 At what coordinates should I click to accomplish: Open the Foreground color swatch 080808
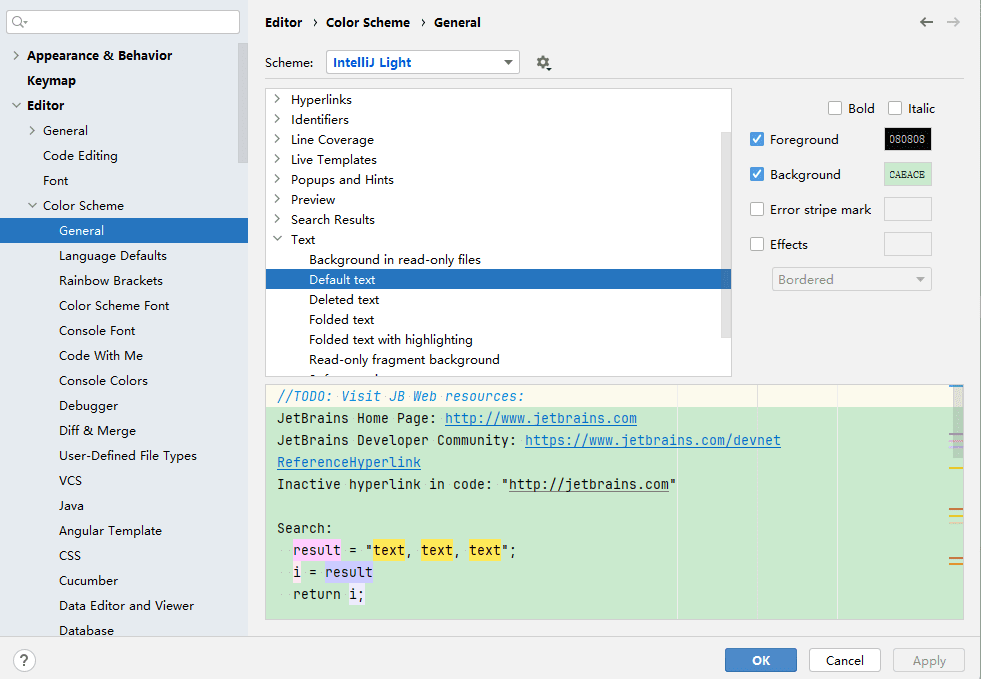907,140
